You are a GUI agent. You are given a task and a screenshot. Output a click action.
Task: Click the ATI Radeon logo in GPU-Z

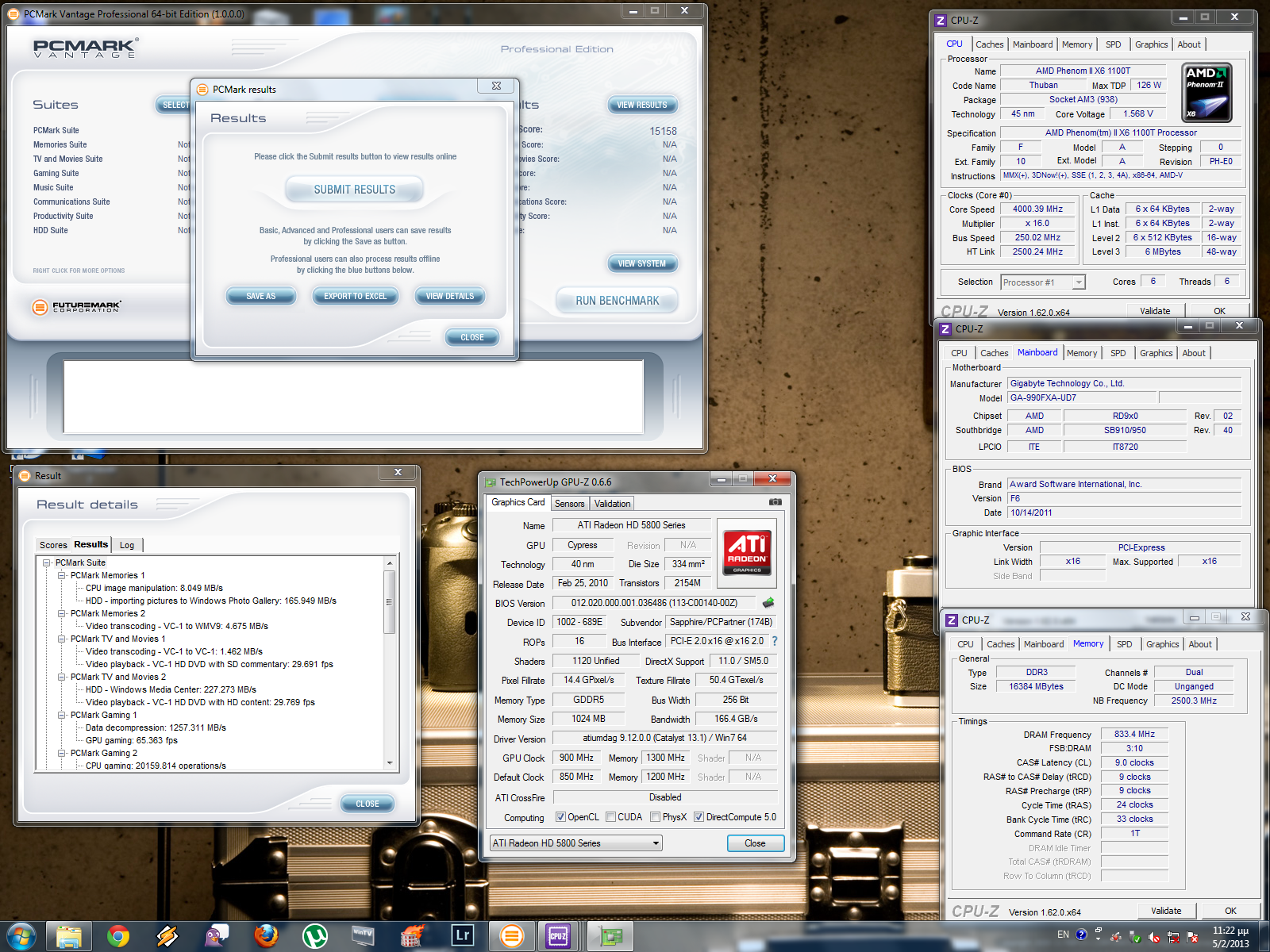pos(747,552)
